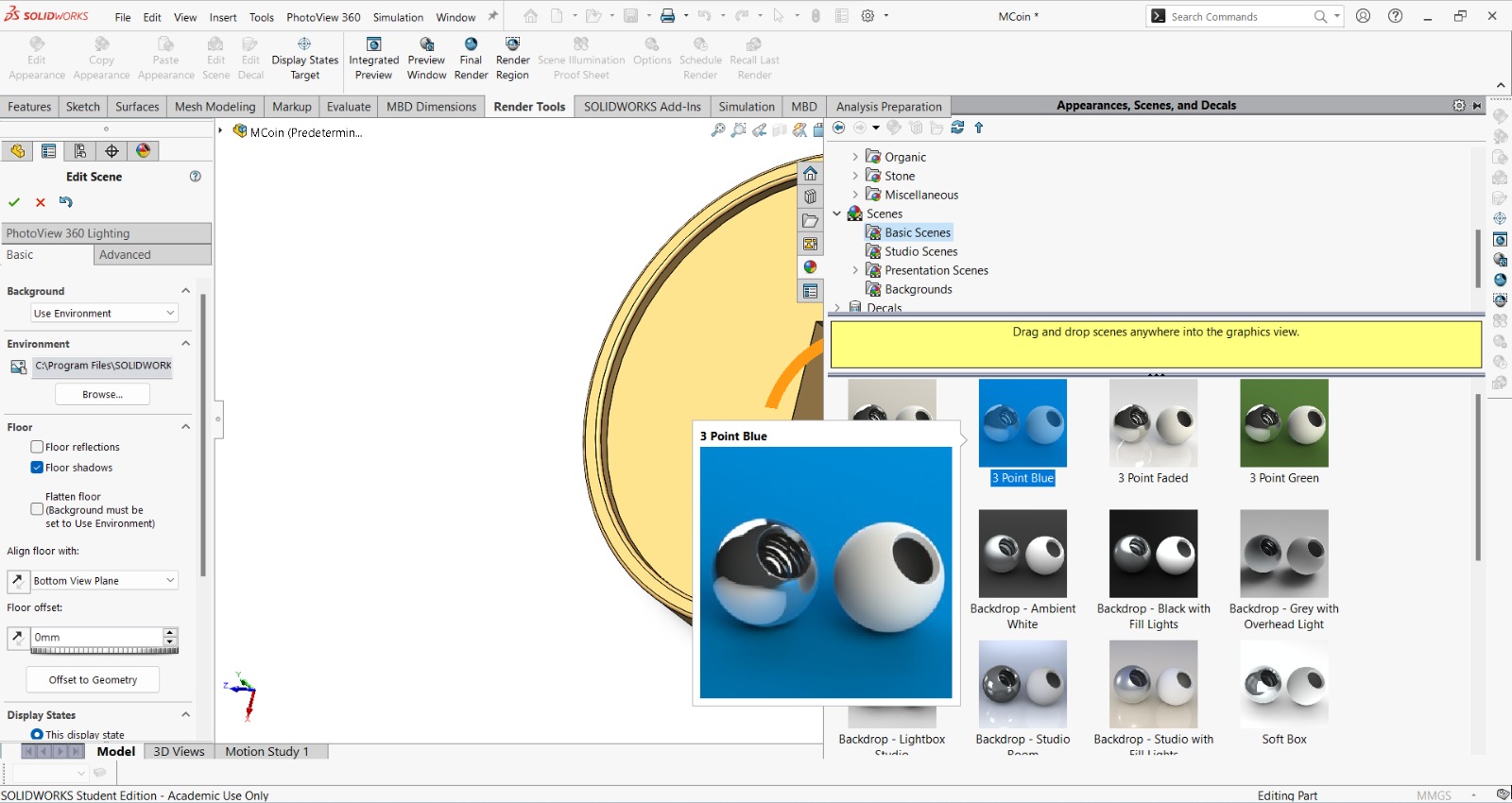Open Custom Properties task pane icon
Image resolution: width=1512 pixels, height=803 pixels.
click(810, 291)
